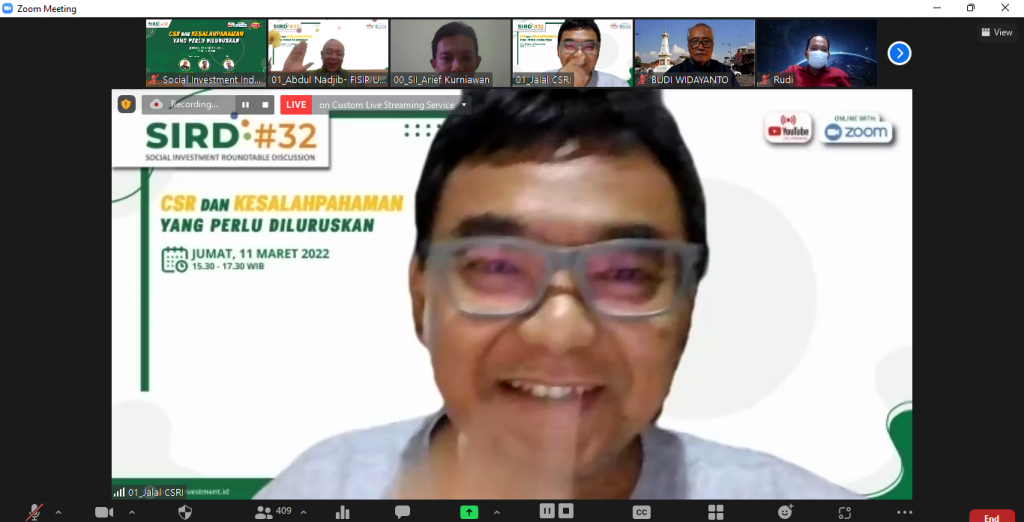Open the View layout menu
1024x522 pixels.
(996, 32)
